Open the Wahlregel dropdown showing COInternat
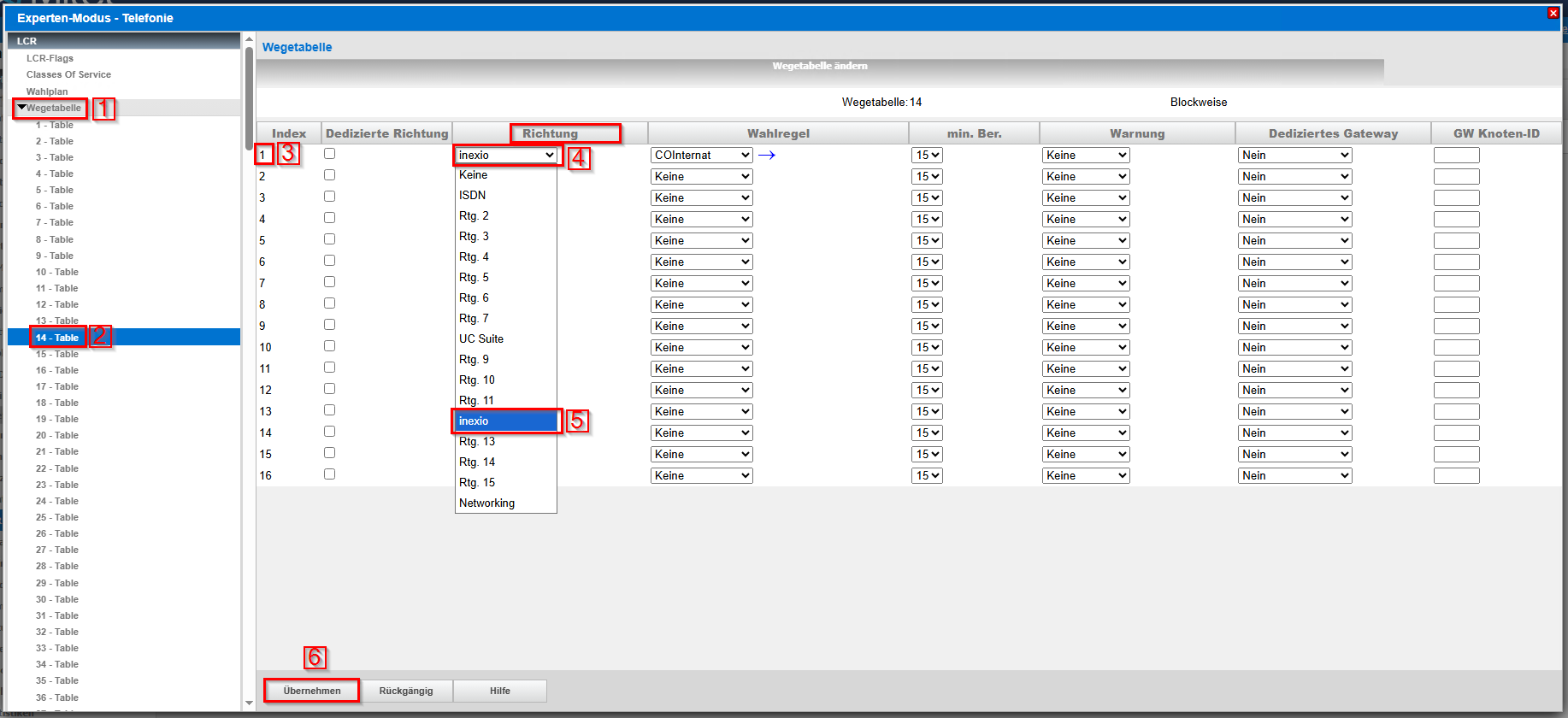The image size is (1568, 718). (701, 156)
